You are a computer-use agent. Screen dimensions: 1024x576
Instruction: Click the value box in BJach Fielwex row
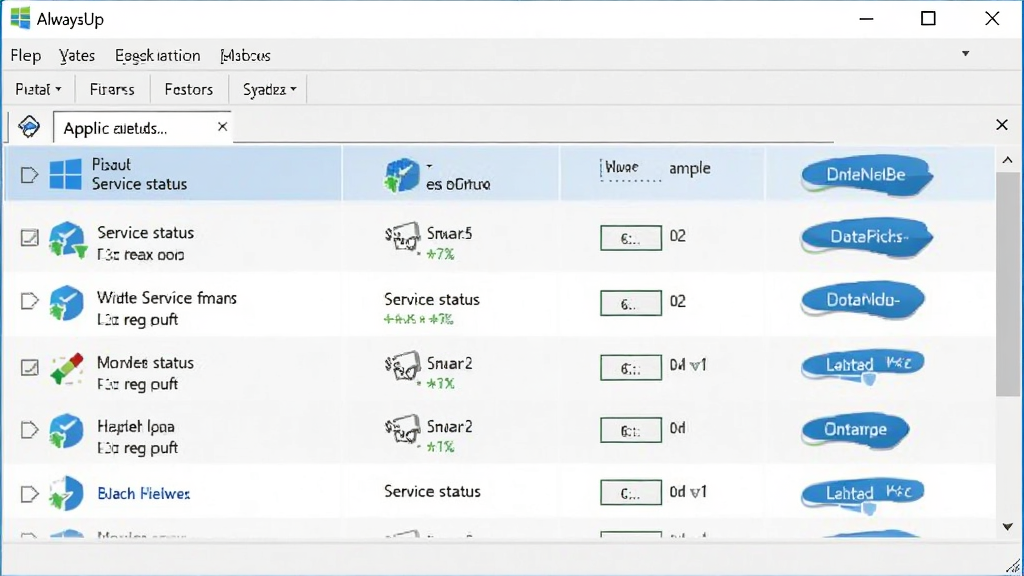(631, 493)
